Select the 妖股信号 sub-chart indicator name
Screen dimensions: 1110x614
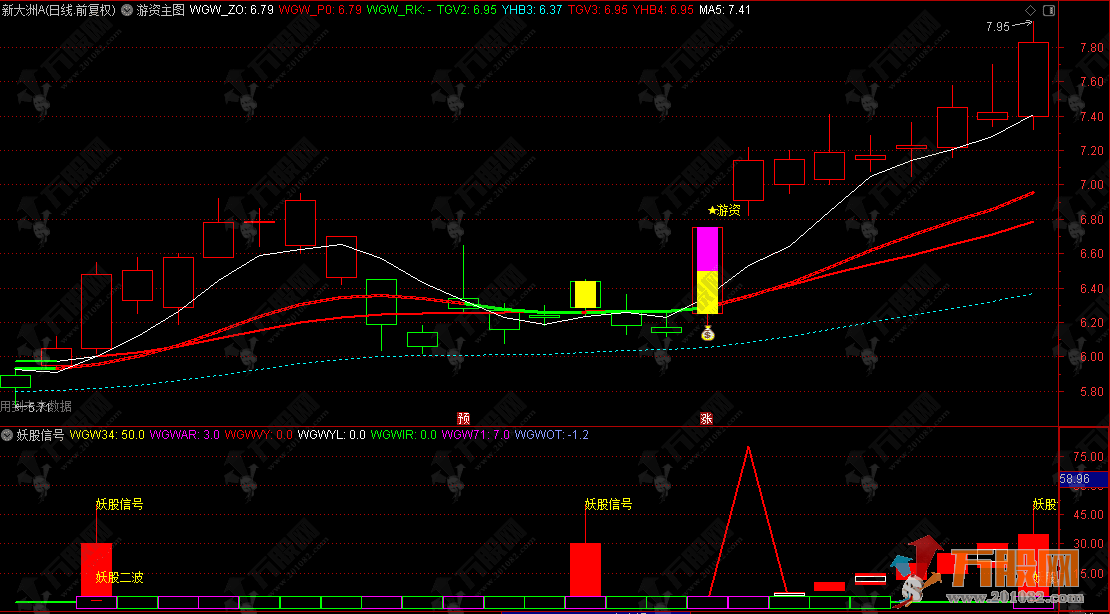tap(40, 435)
